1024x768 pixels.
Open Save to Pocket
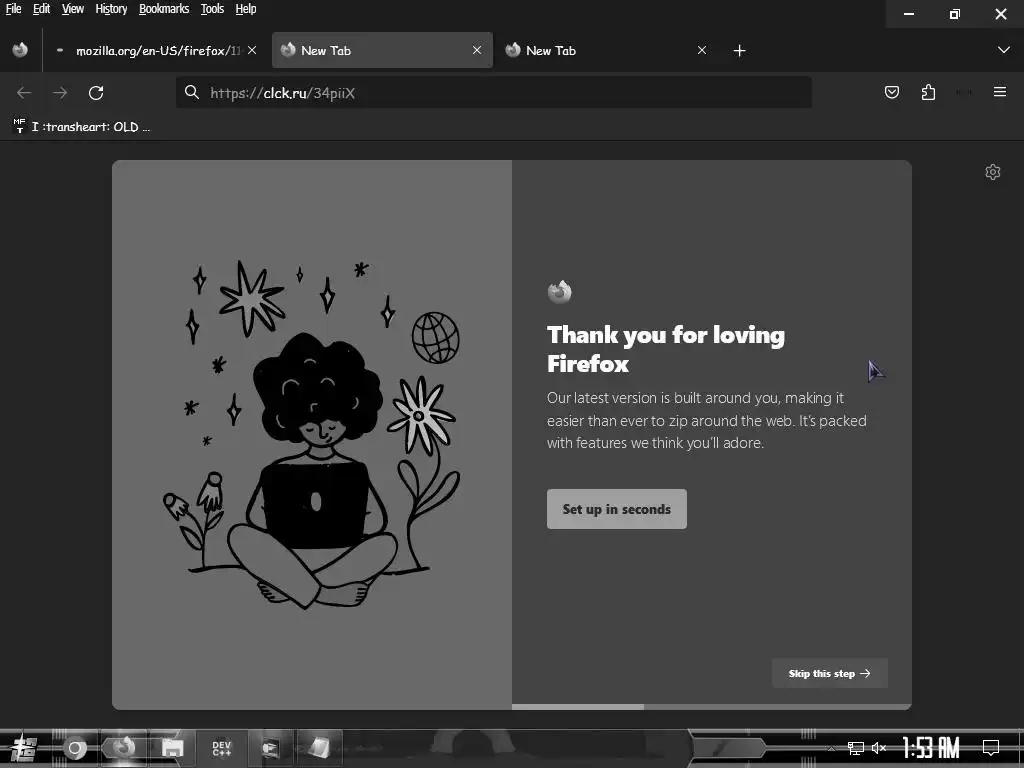(x=892, y=92)
